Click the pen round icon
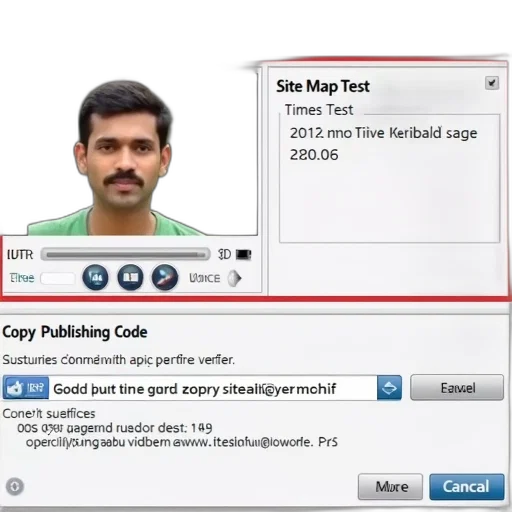This screenshot has width=512, height=512. point(165,277)
